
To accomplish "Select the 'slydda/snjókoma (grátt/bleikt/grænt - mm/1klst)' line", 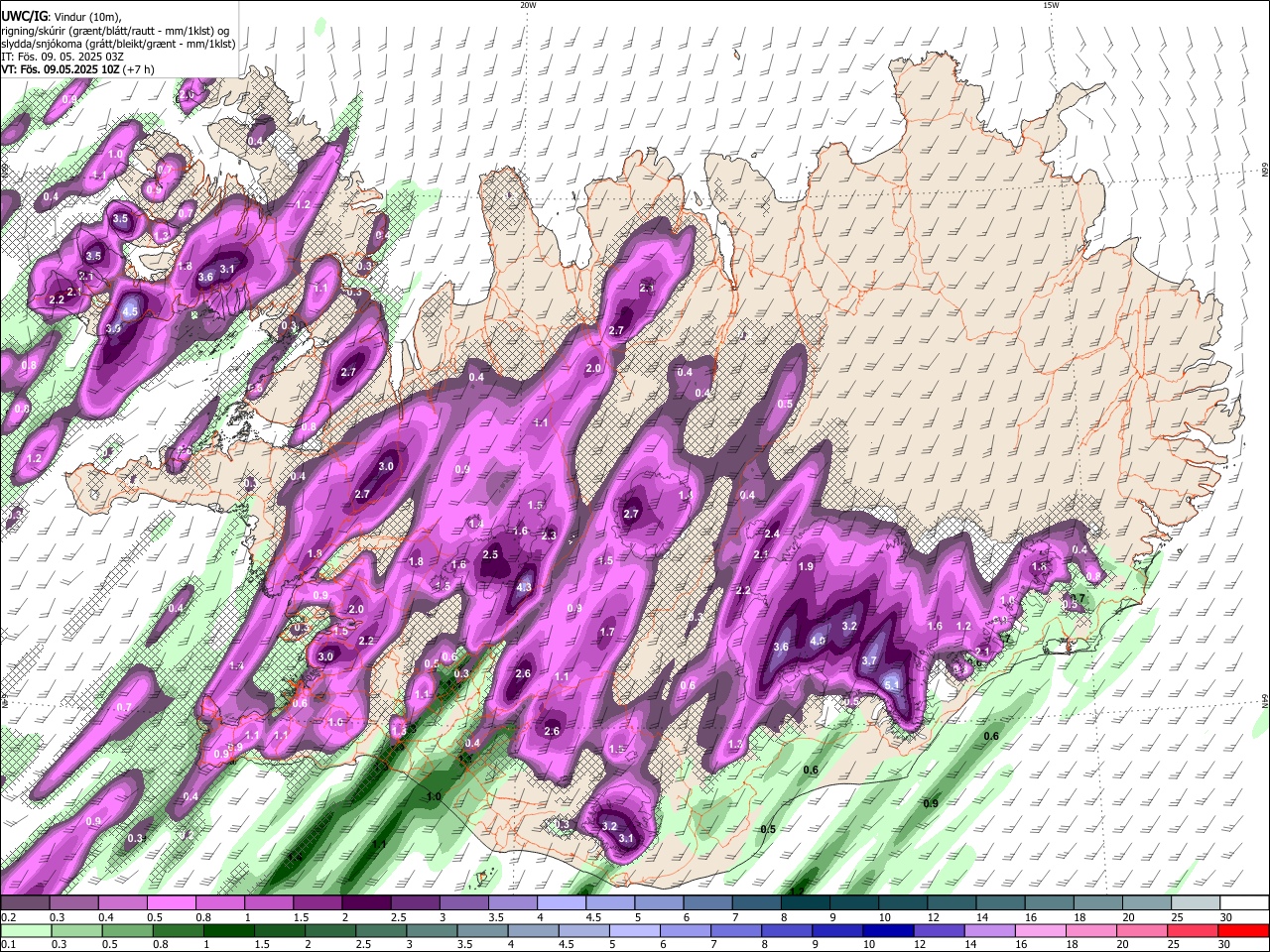I will 118,44.
